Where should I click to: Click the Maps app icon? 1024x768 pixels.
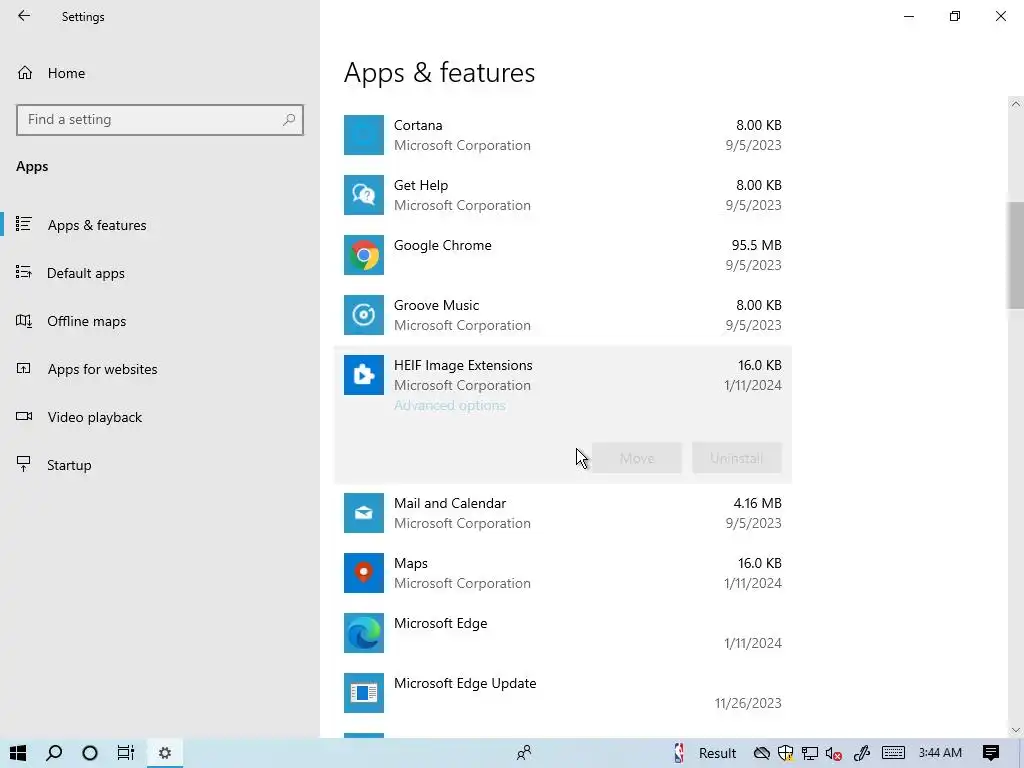tap(364, 573)
